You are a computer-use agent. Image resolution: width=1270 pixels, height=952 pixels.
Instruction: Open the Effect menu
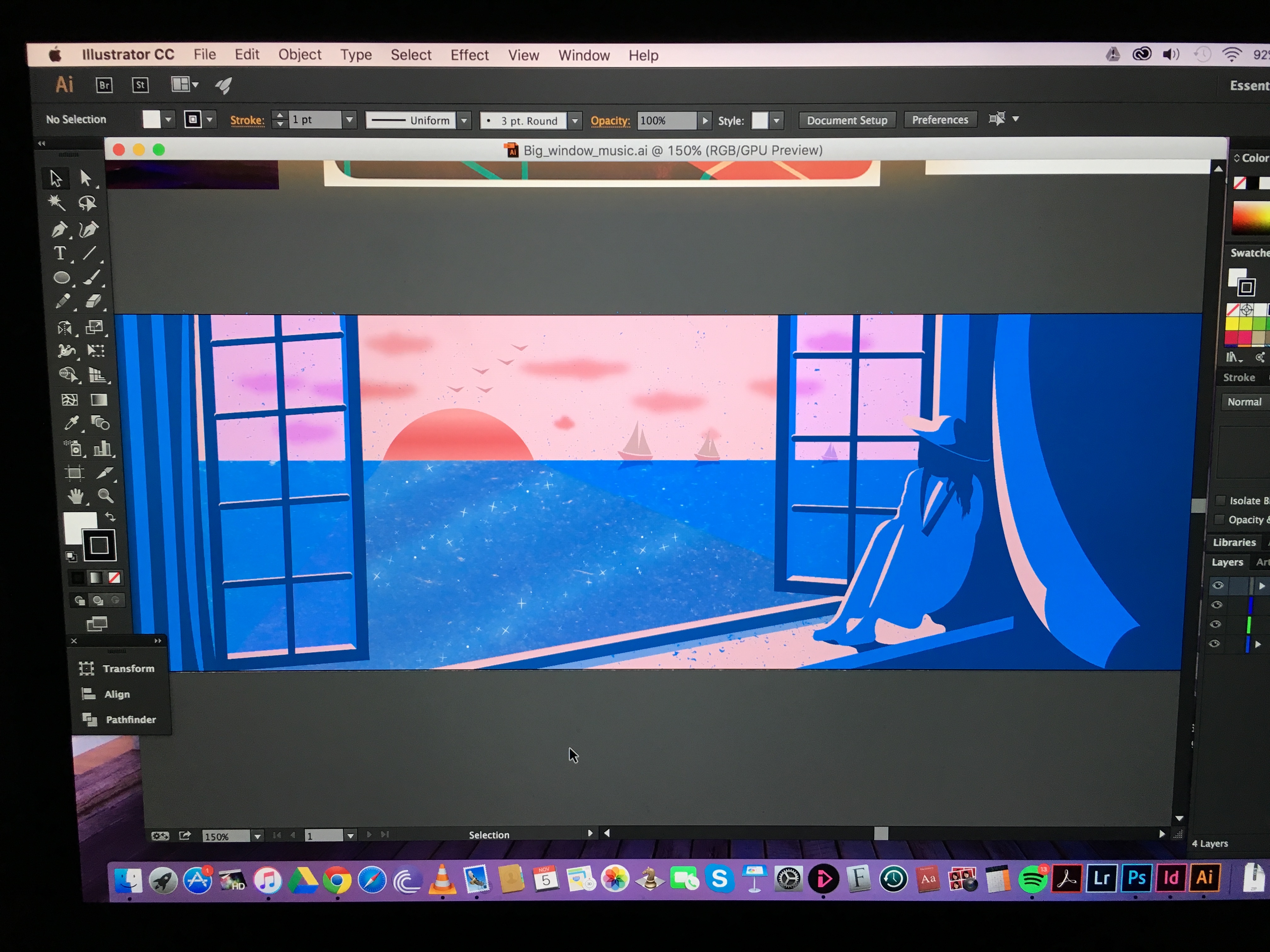pyautogui.click(x=469, y=55)
